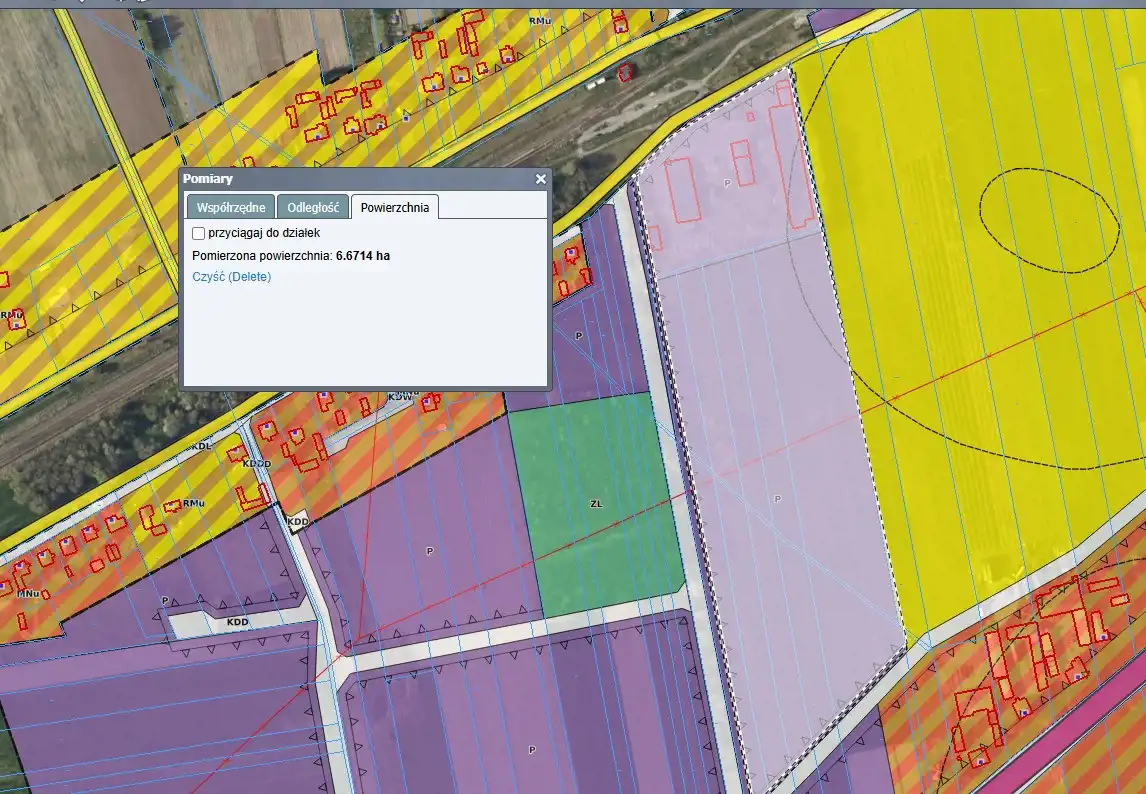Viewport: 1146px width, 794px height.
Task: Click the Czyść (Delete) link
Action: (231, 277)
